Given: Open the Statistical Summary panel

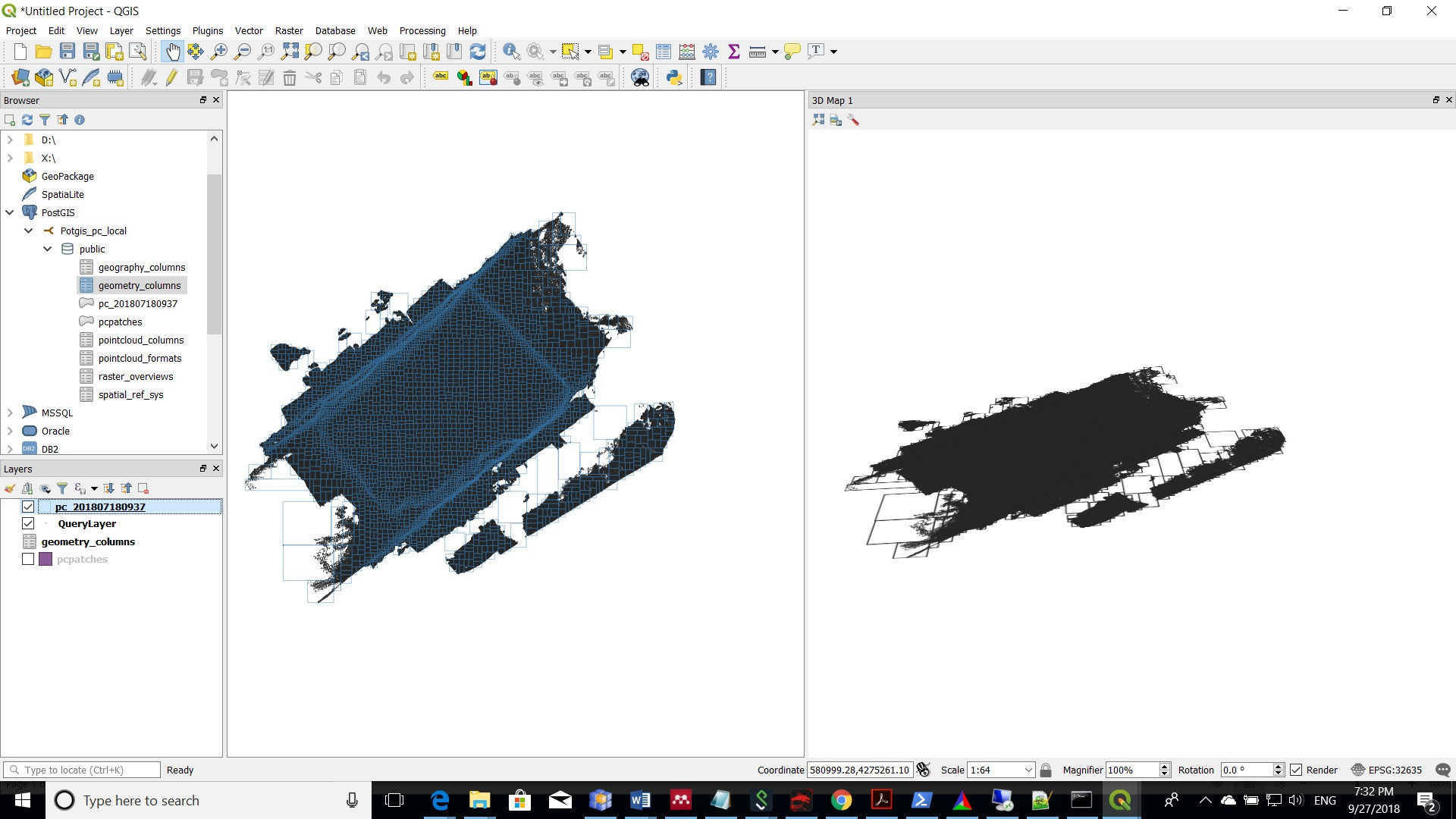Looking at the screenshot, I should pyautogui.click(x=733, y=52).
